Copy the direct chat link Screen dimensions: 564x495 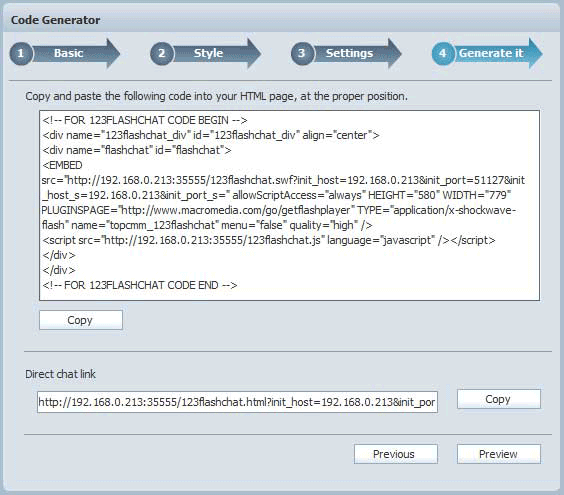coord(499,399)
